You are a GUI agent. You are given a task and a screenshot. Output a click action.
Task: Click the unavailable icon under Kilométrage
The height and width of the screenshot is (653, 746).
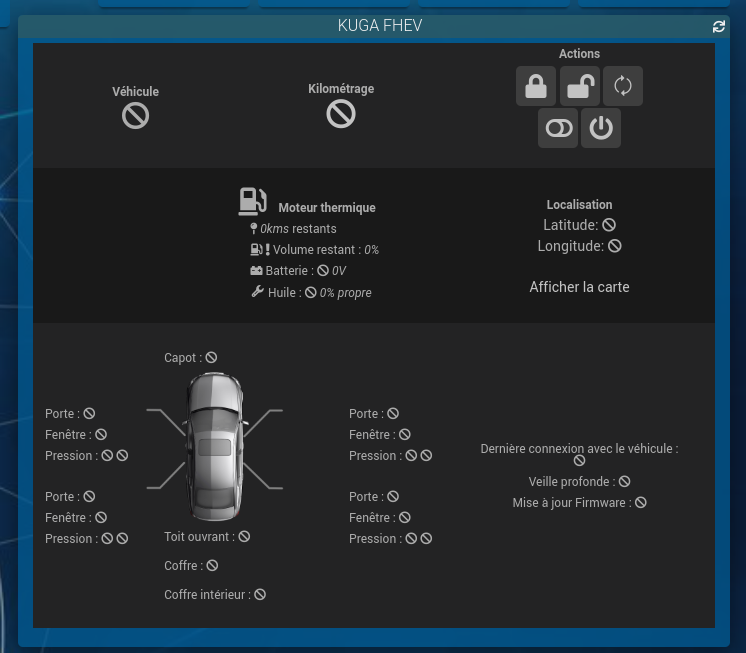coord(341,114)
